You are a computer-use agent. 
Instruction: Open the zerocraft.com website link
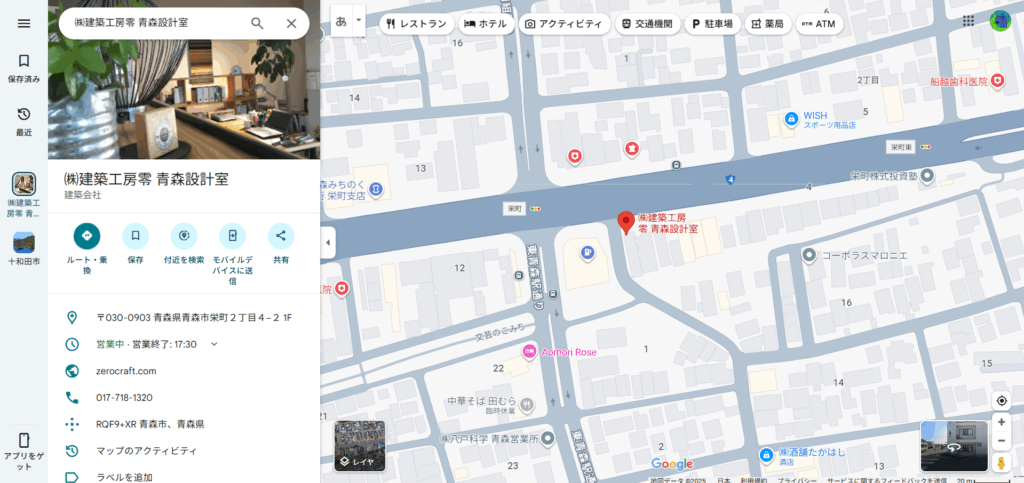tap(126, 371)
